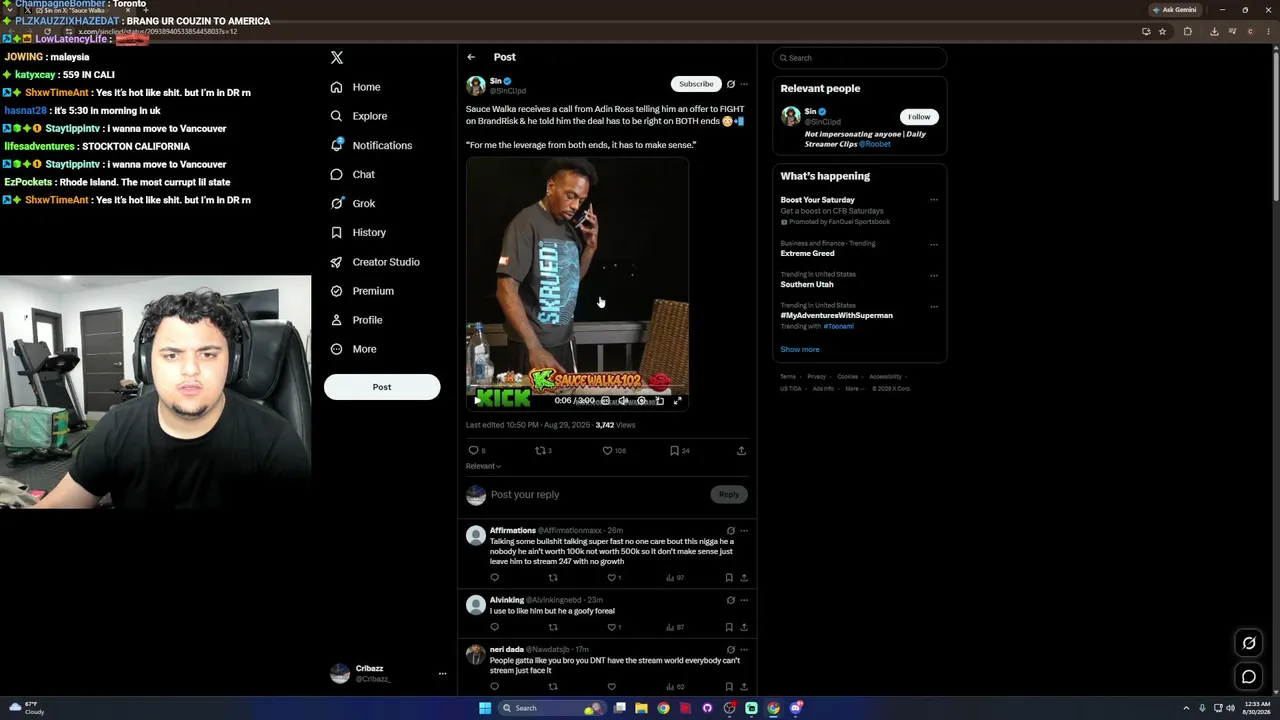Open #MyAdventuresWithSuperman trend
Image resolution: width=1280 pixels, height=720 pixels.
[837, 316]
